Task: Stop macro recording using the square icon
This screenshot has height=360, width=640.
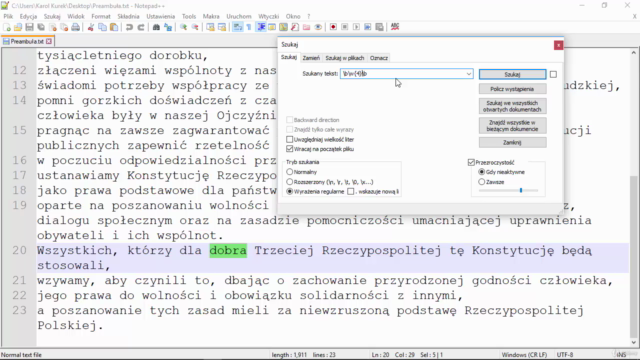Action: (344, 27)
